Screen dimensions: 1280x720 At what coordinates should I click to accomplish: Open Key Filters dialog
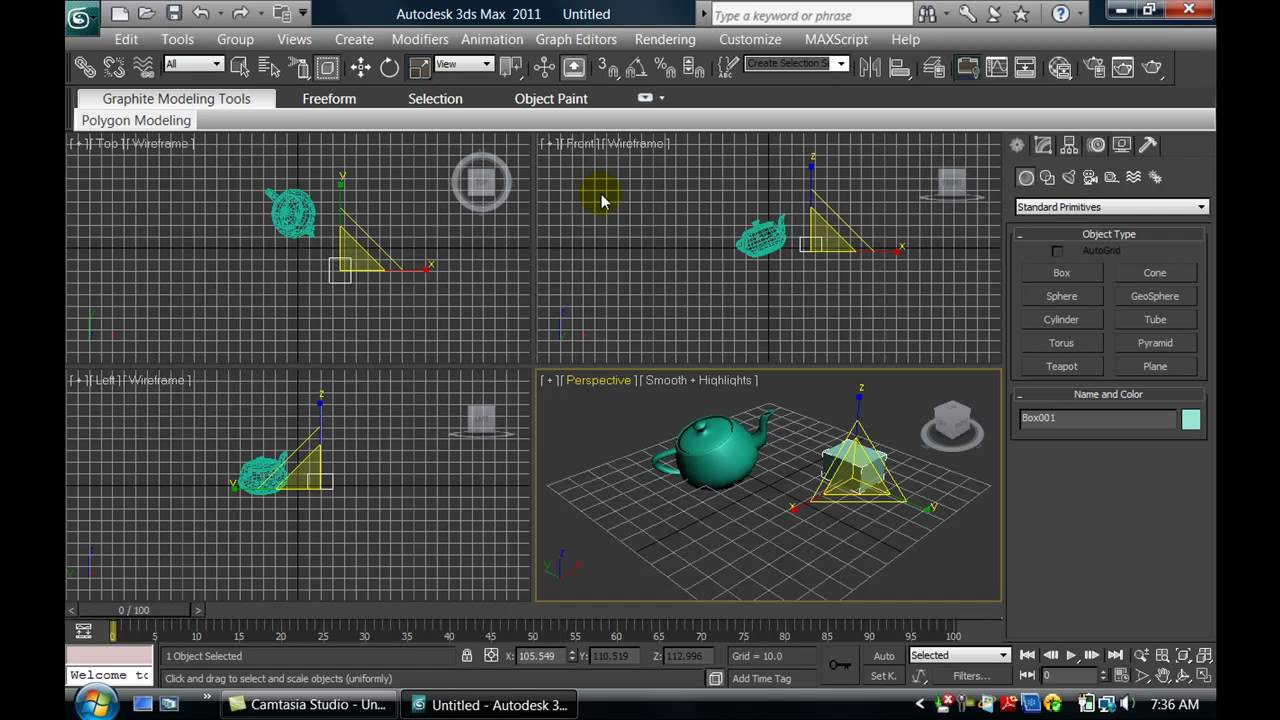tap(971, 676)
